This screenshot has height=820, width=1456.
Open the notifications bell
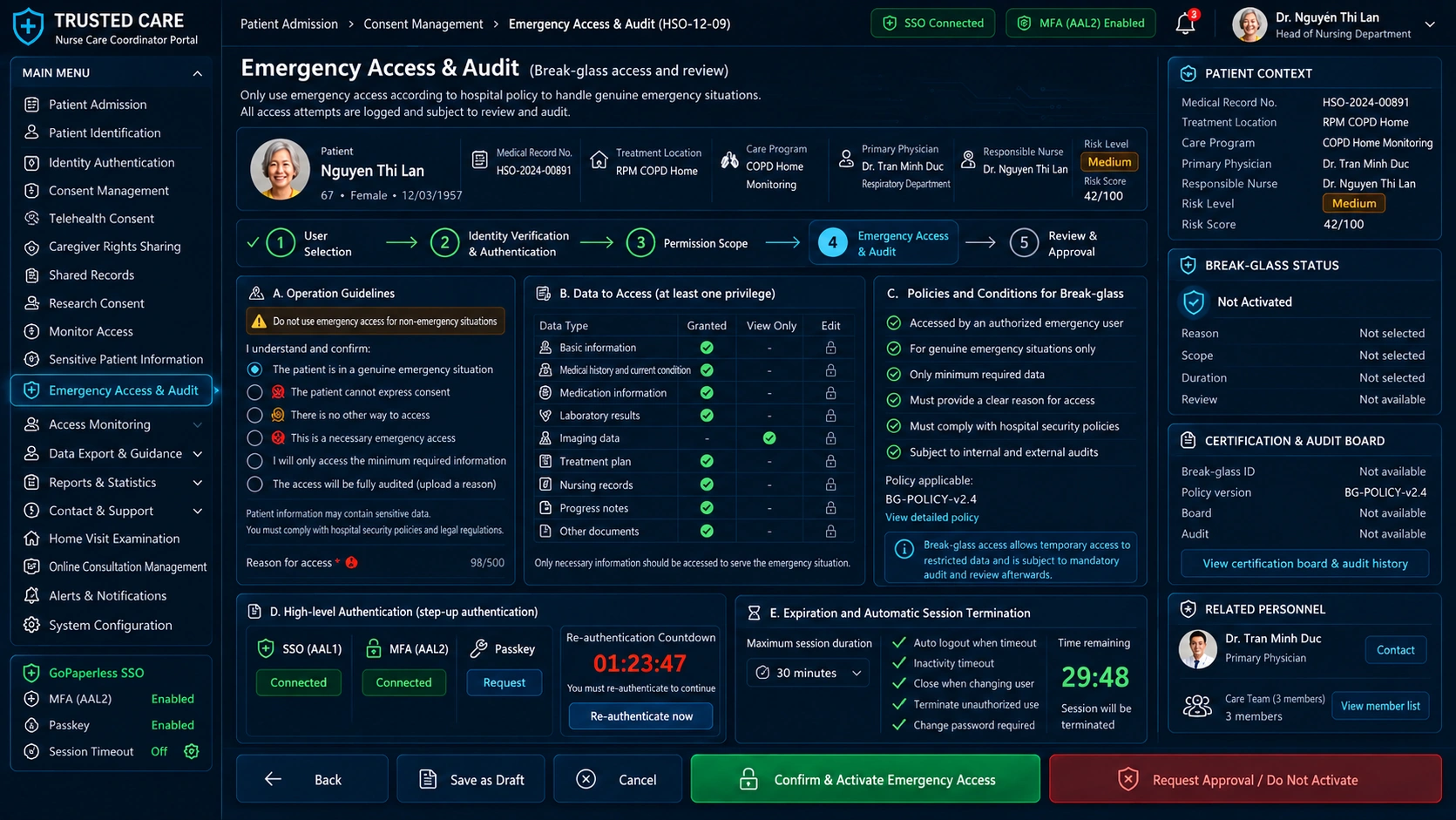pos(1185,24)
